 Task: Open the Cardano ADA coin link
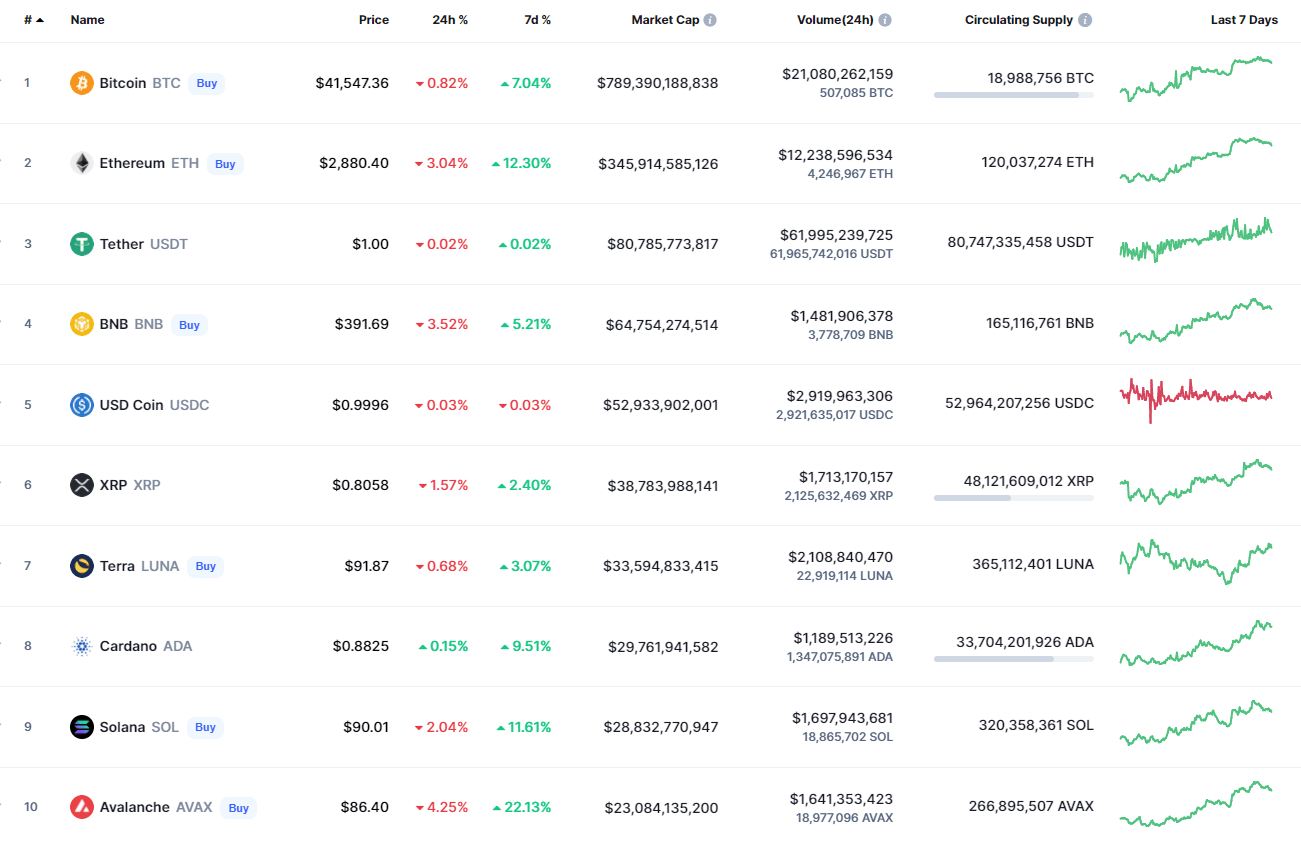pos(145,646)
